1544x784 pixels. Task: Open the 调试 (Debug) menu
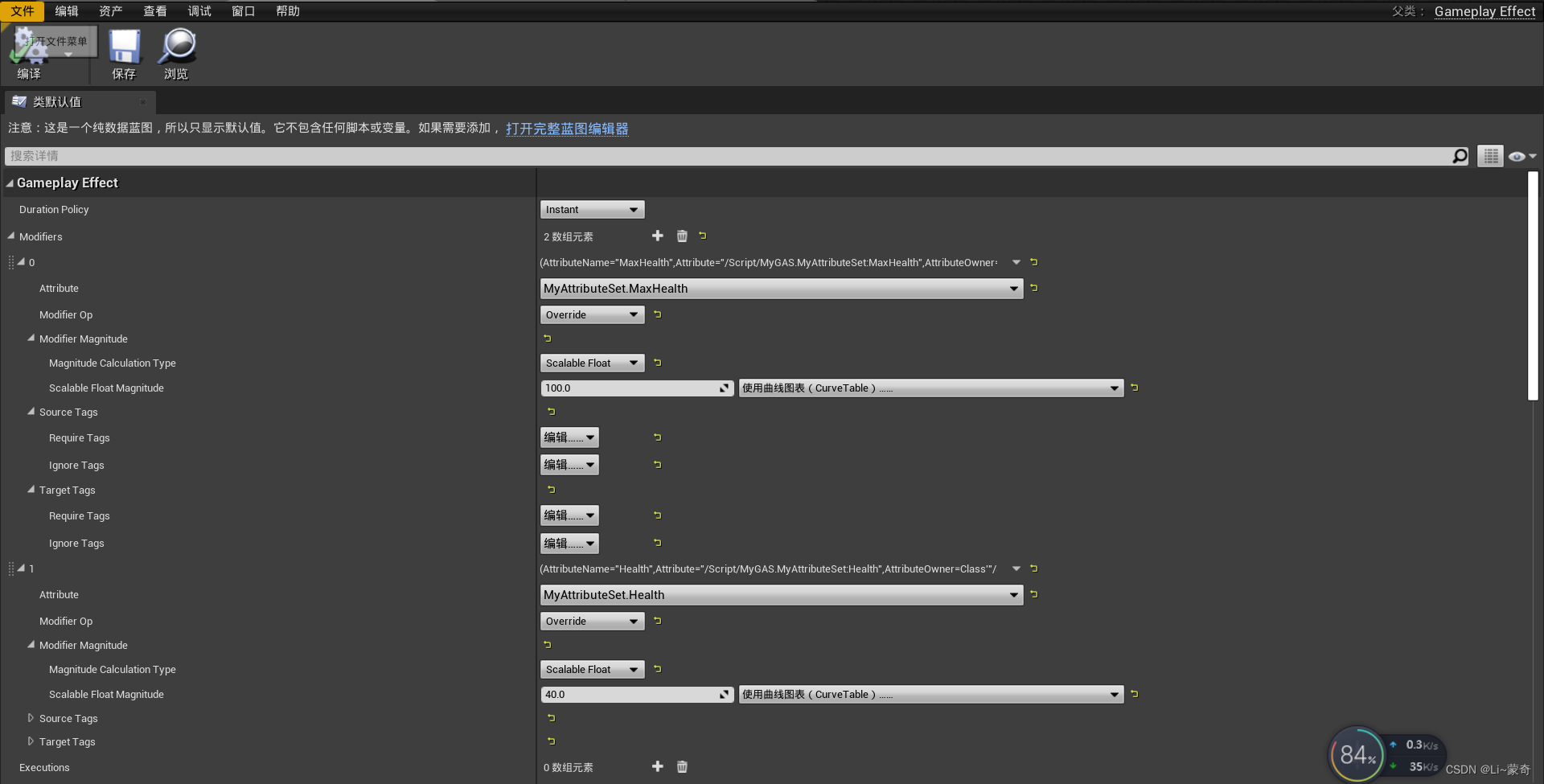tap(199, 11)
